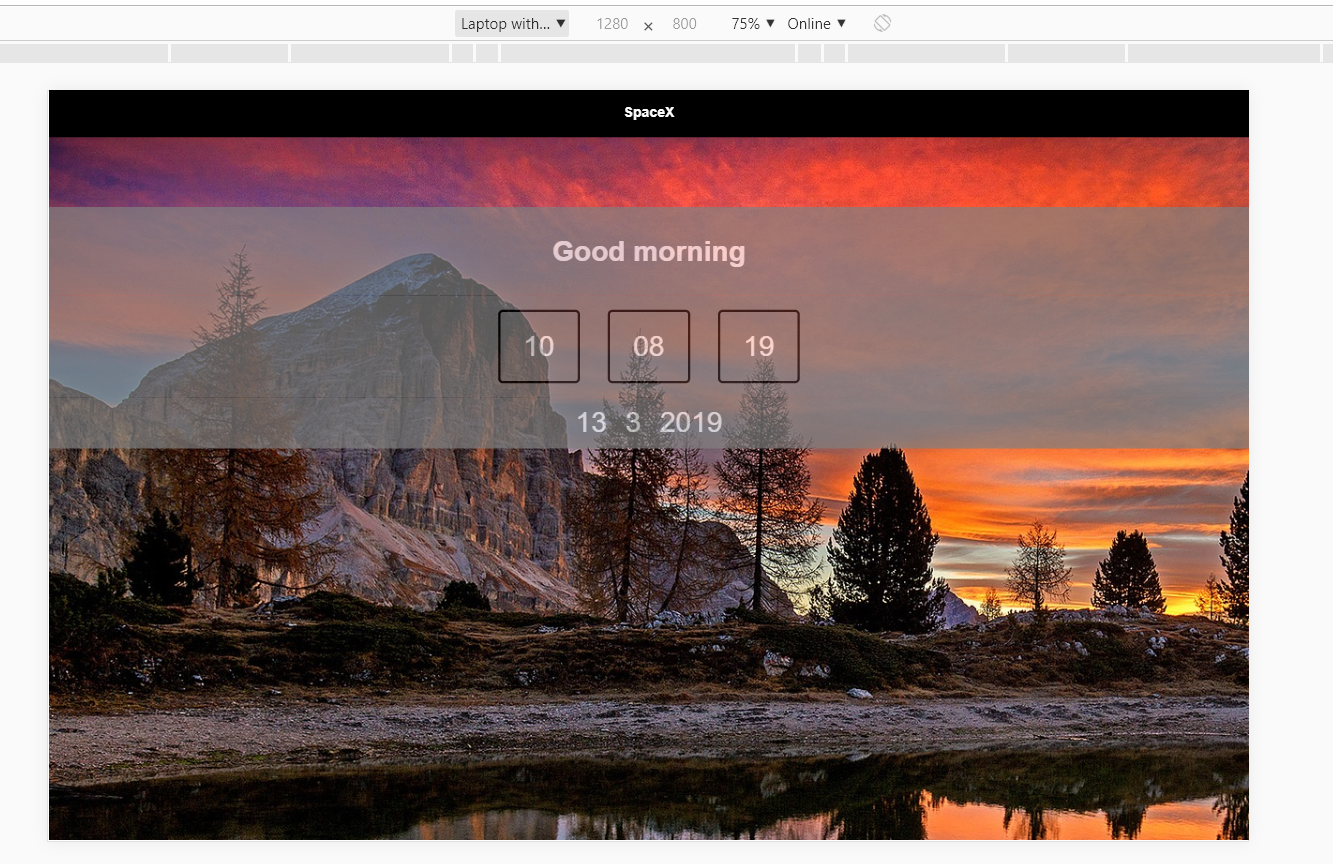
Task: Click the seconds box showing 19
Action: [x=759, y=346]
